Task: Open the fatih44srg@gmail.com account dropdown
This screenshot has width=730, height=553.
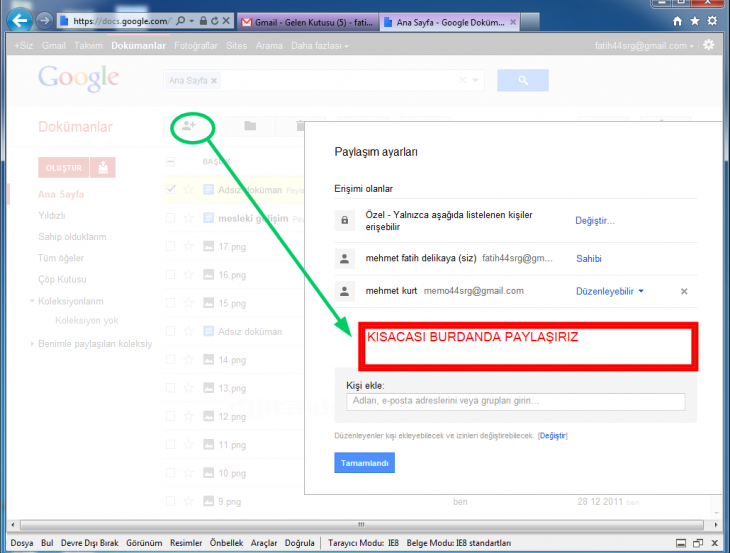Action: pos(644,46)
